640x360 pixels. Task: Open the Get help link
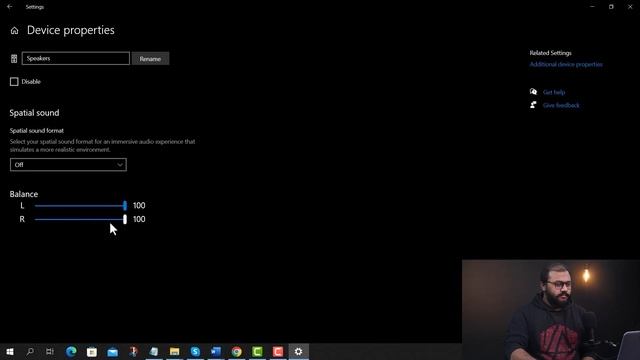(554, 92)
